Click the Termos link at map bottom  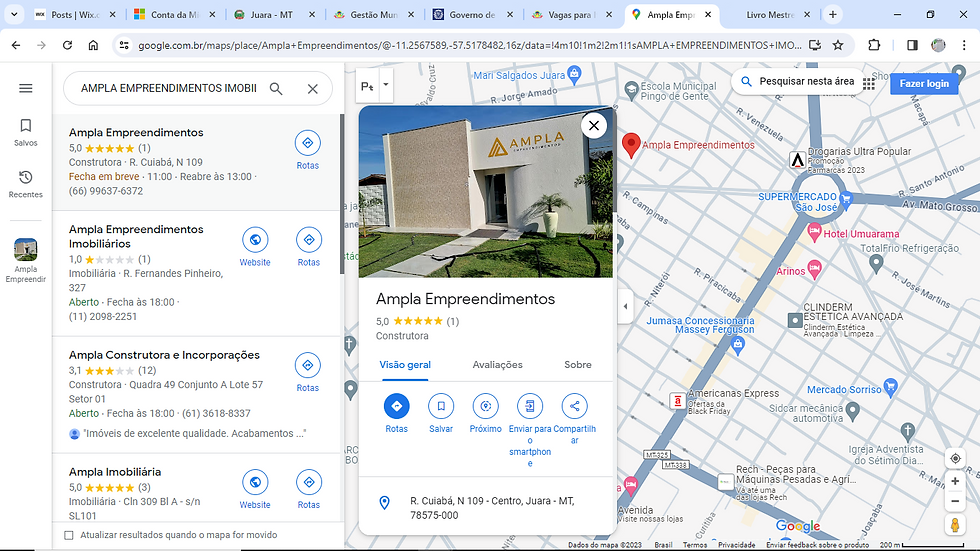(695, 545)
